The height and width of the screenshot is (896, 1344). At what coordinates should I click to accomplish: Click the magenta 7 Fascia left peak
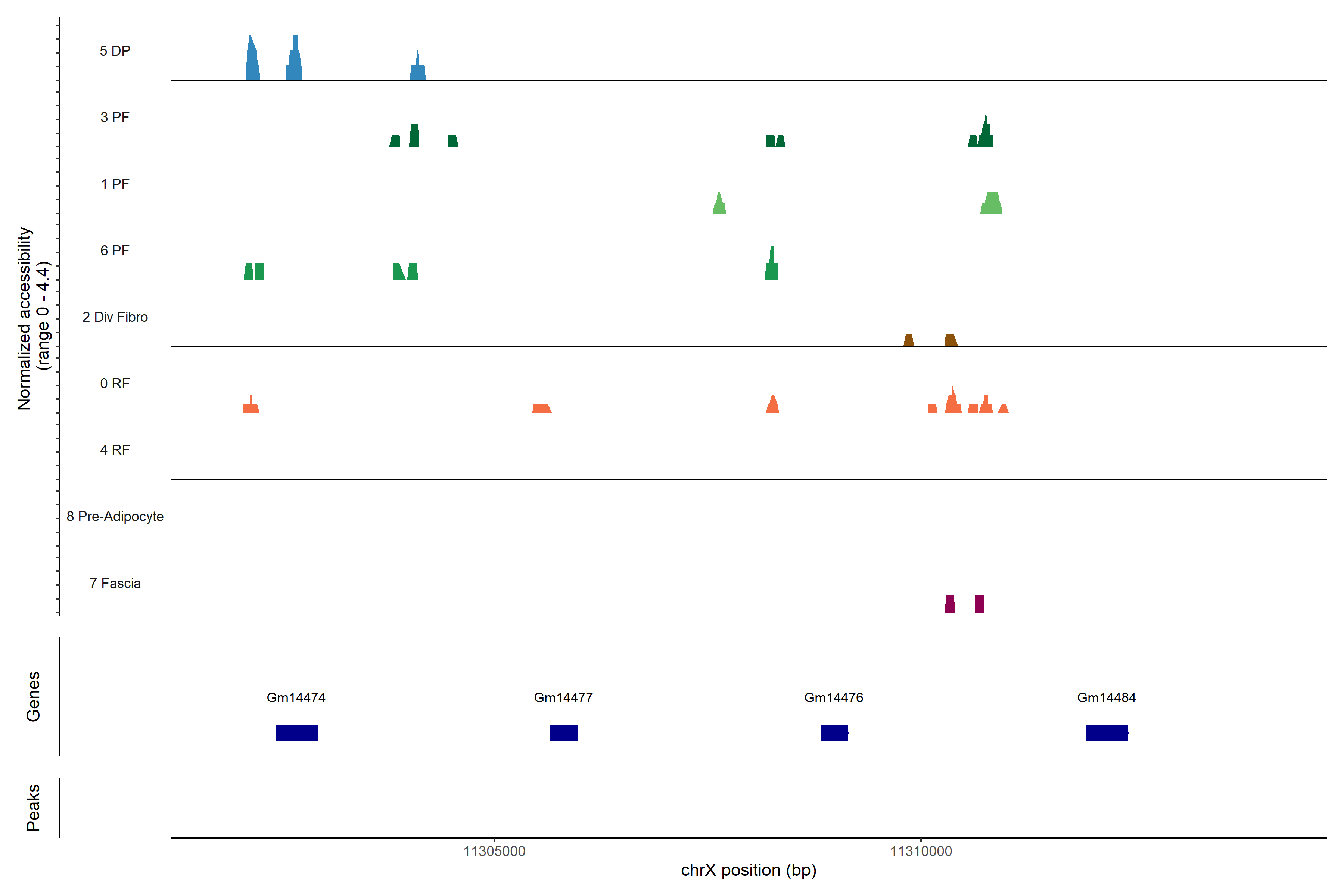tap(950, 604)
